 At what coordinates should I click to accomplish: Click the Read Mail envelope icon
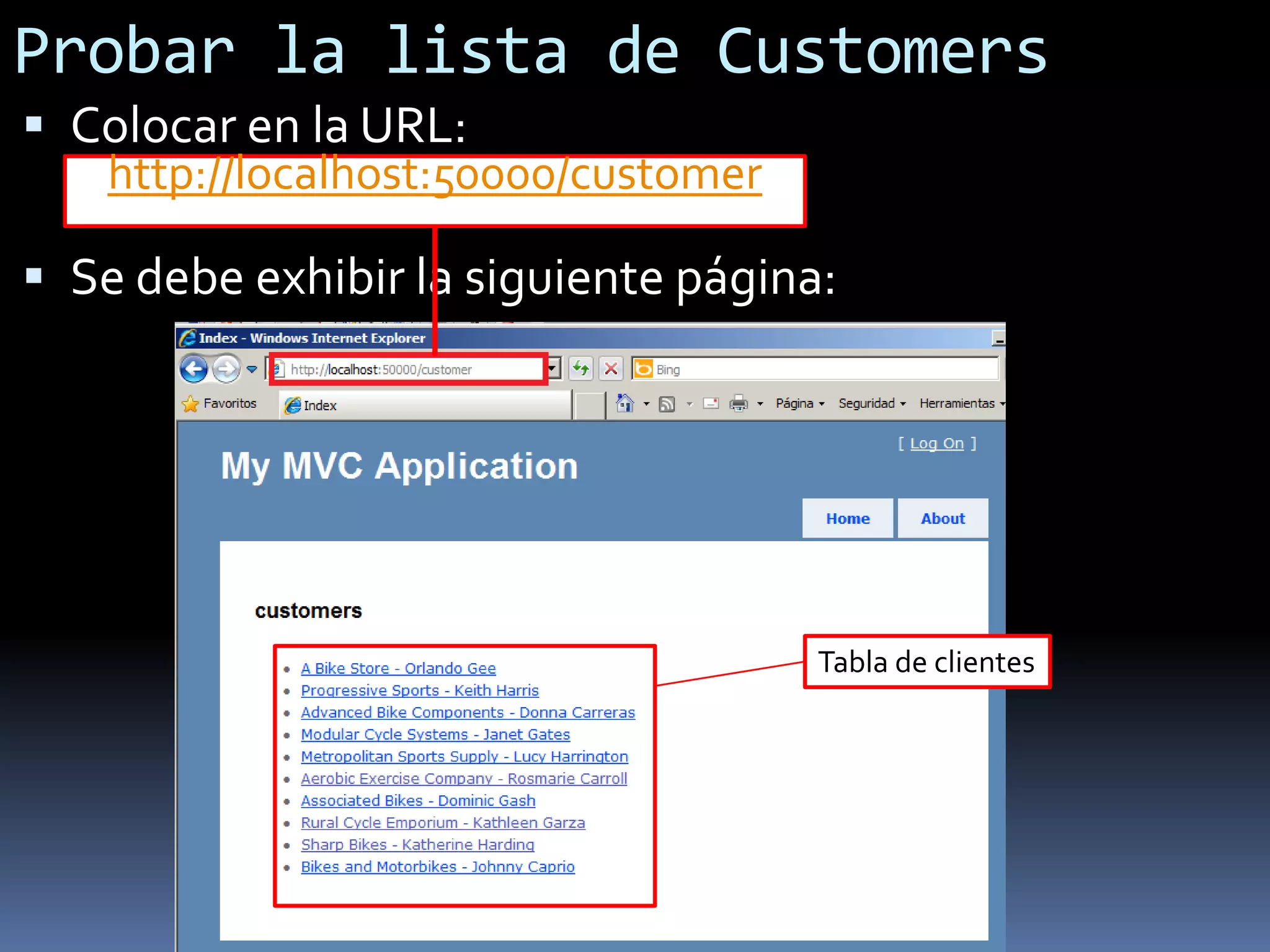[x=711, y=403]
